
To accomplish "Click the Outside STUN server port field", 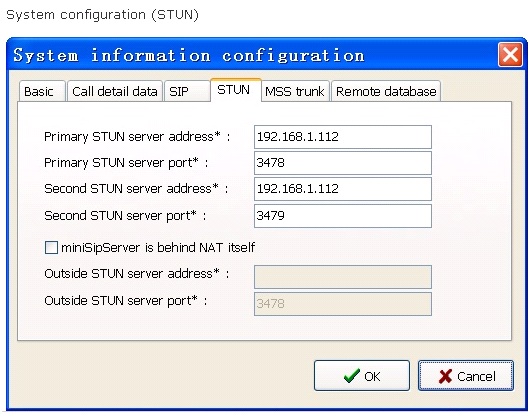I will (x=343, y=304).
